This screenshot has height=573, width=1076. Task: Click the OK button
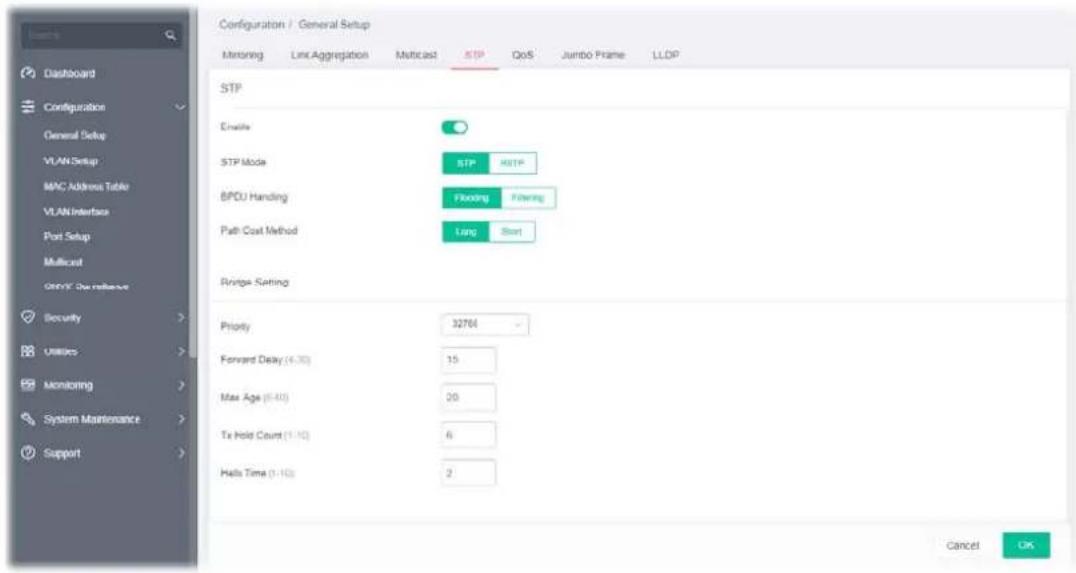(1026, 545)
